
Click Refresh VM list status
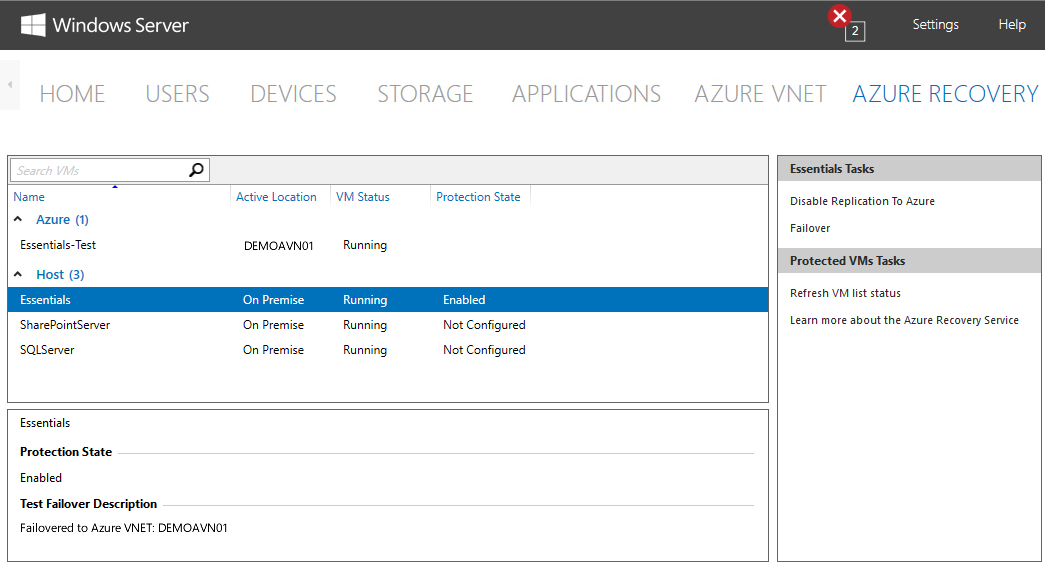coord(845,293)
